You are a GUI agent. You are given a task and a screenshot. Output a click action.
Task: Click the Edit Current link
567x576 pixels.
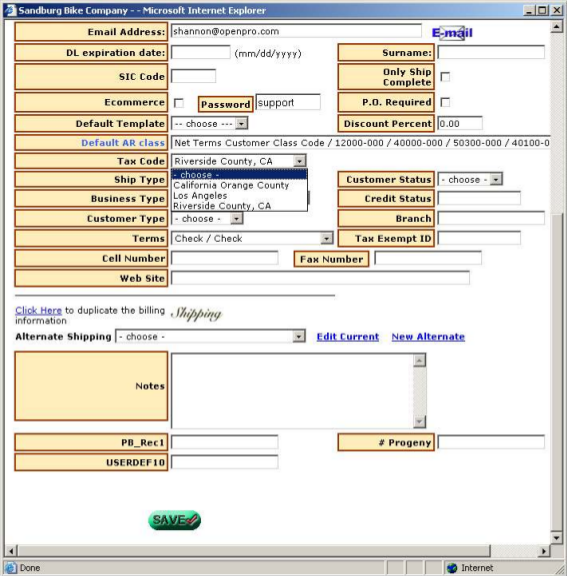[x=348, y=336]
